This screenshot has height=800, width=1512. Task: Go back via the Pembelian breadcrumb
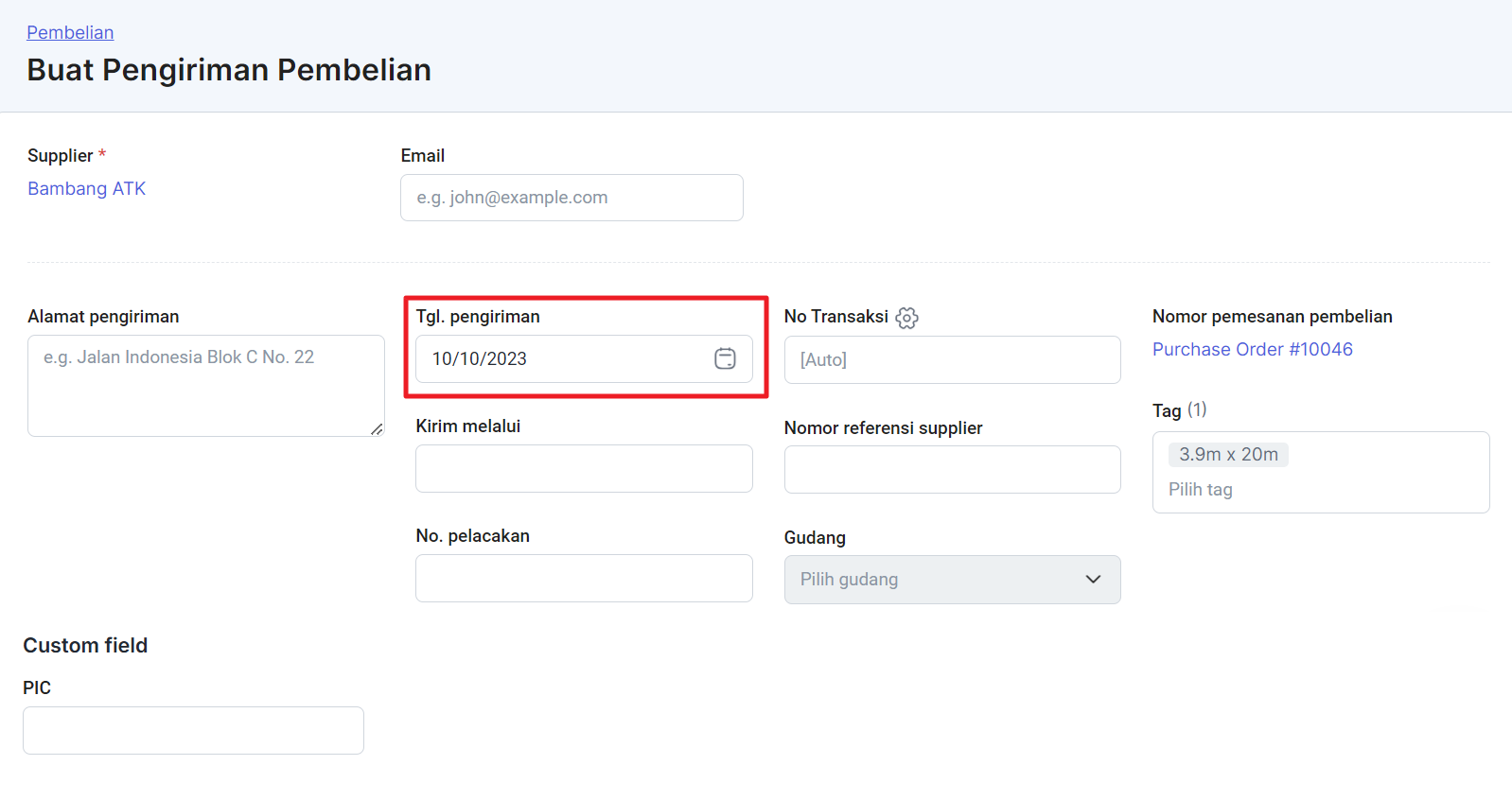pos(70,33)
